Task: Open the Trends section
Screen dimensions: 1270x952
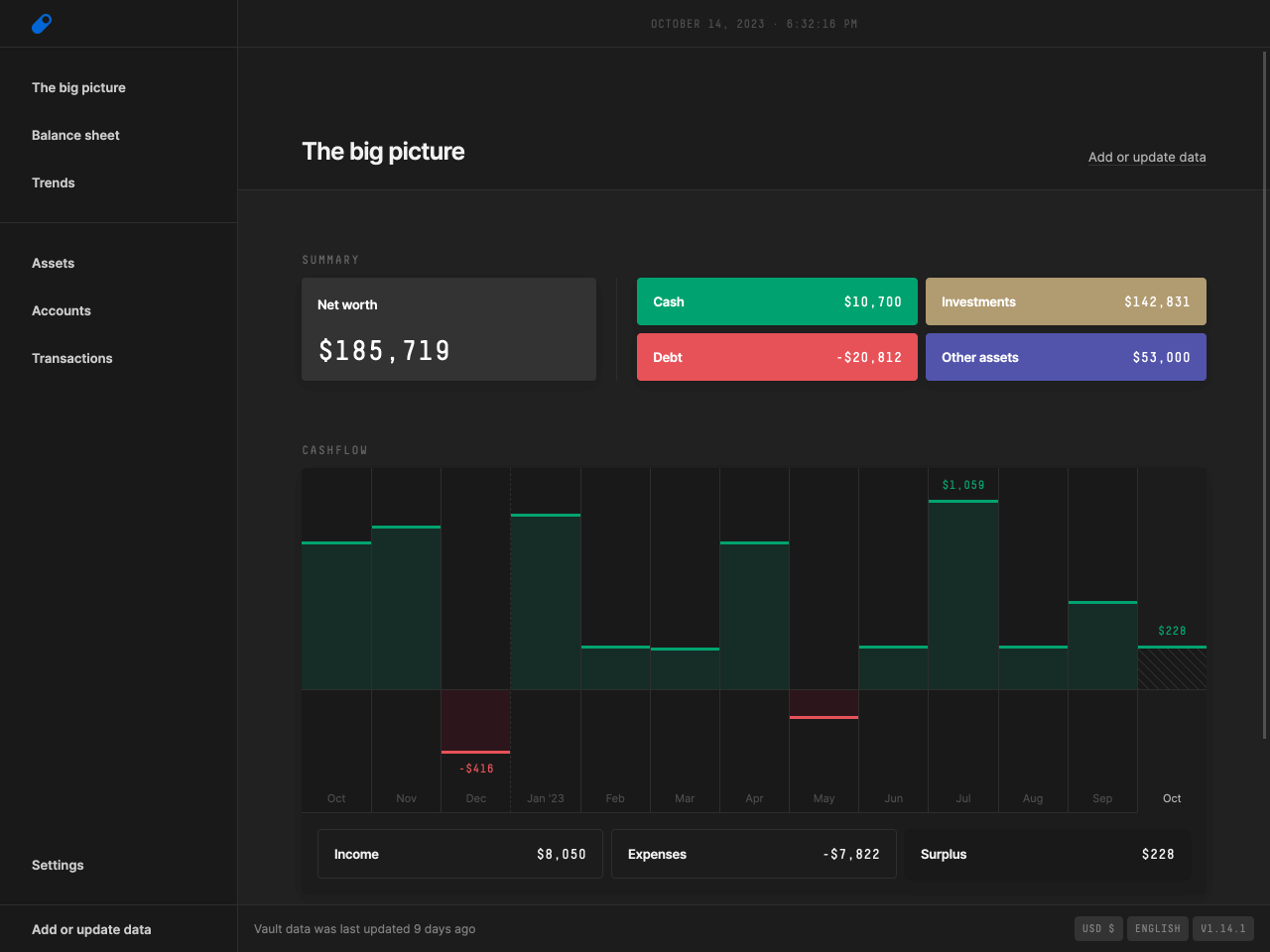Action: 54,182
